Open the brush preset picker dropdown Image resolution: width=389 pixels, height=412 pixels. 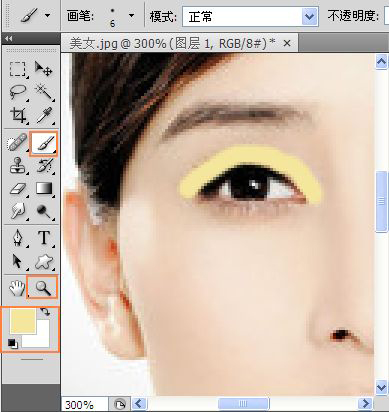131,16
